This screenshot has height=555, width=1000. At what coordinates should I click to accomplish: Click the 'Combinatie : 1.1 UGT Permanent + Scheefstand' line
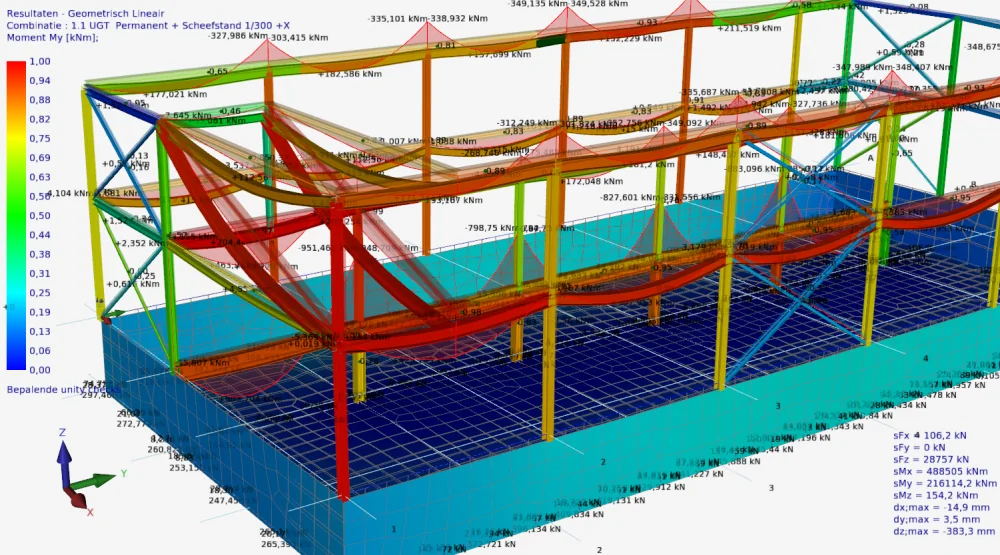point(148,26)
